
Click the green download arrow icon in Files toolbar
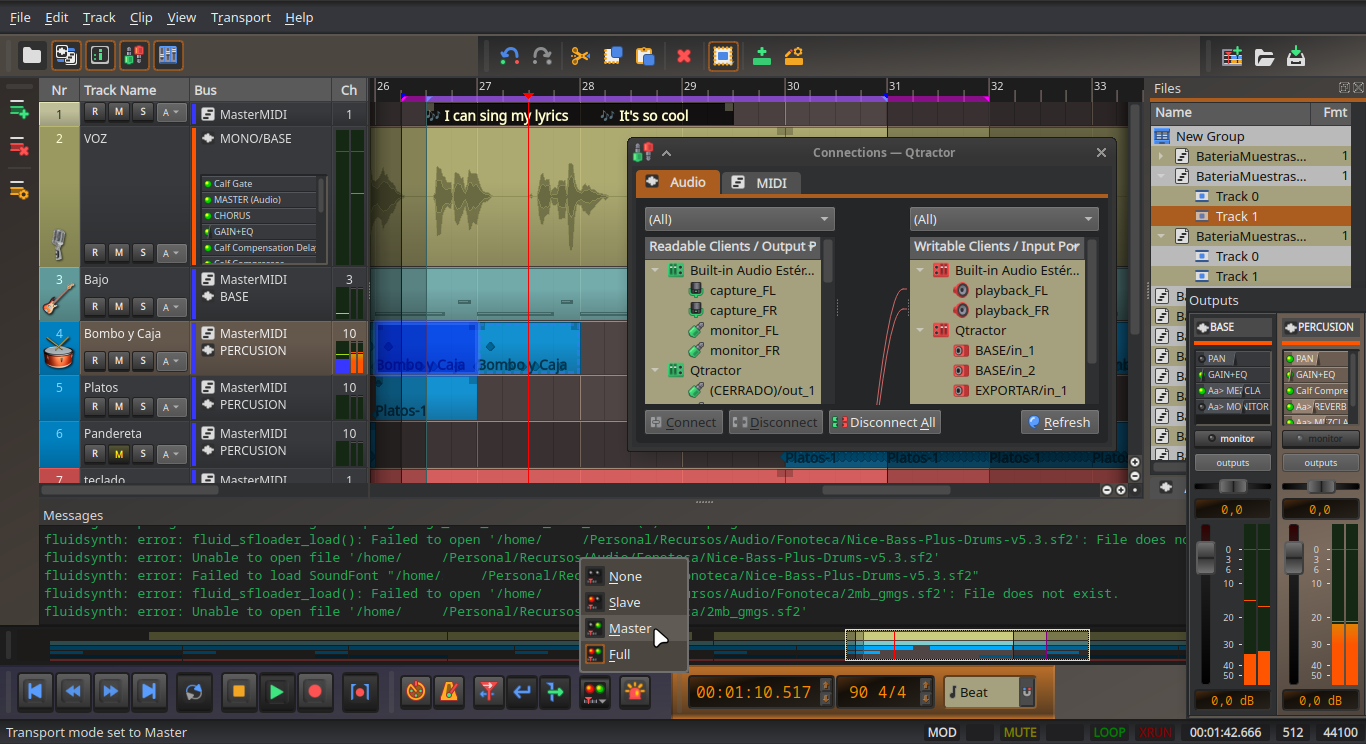click(1296, 56)
